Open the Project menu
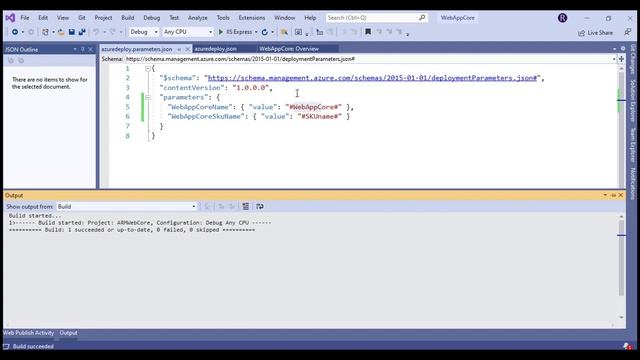The image size is (640, 360). (x=103, y=18)
